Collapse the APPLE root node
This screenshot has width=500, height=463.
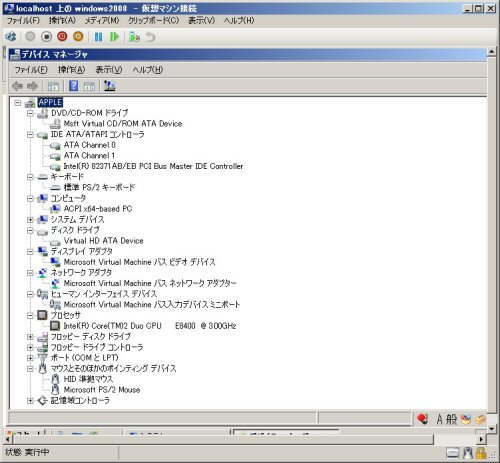18,103
